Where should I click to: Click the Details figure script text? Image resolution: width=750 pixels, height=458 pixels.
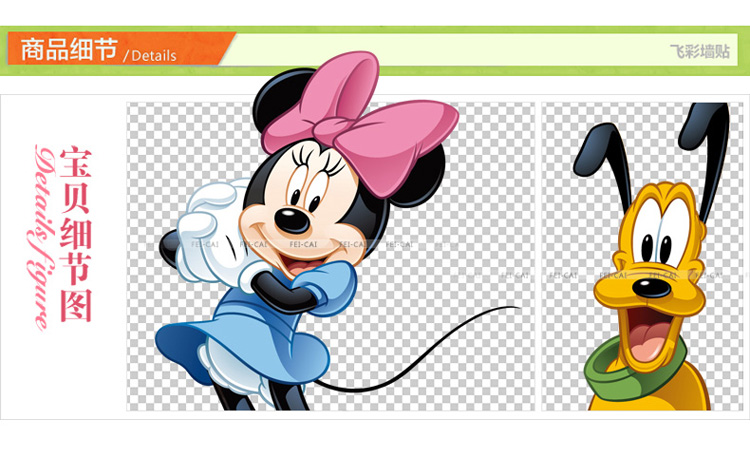coord(42,238)
